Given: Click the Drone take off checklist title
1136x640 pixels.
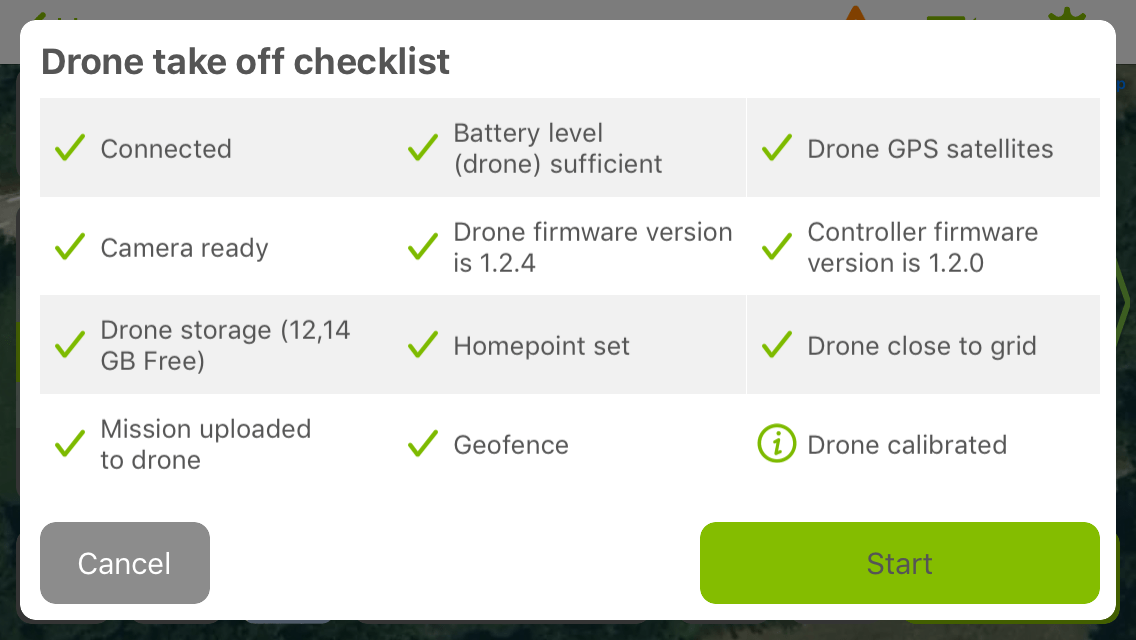Looking at the screenshot, I should point(245,61).
